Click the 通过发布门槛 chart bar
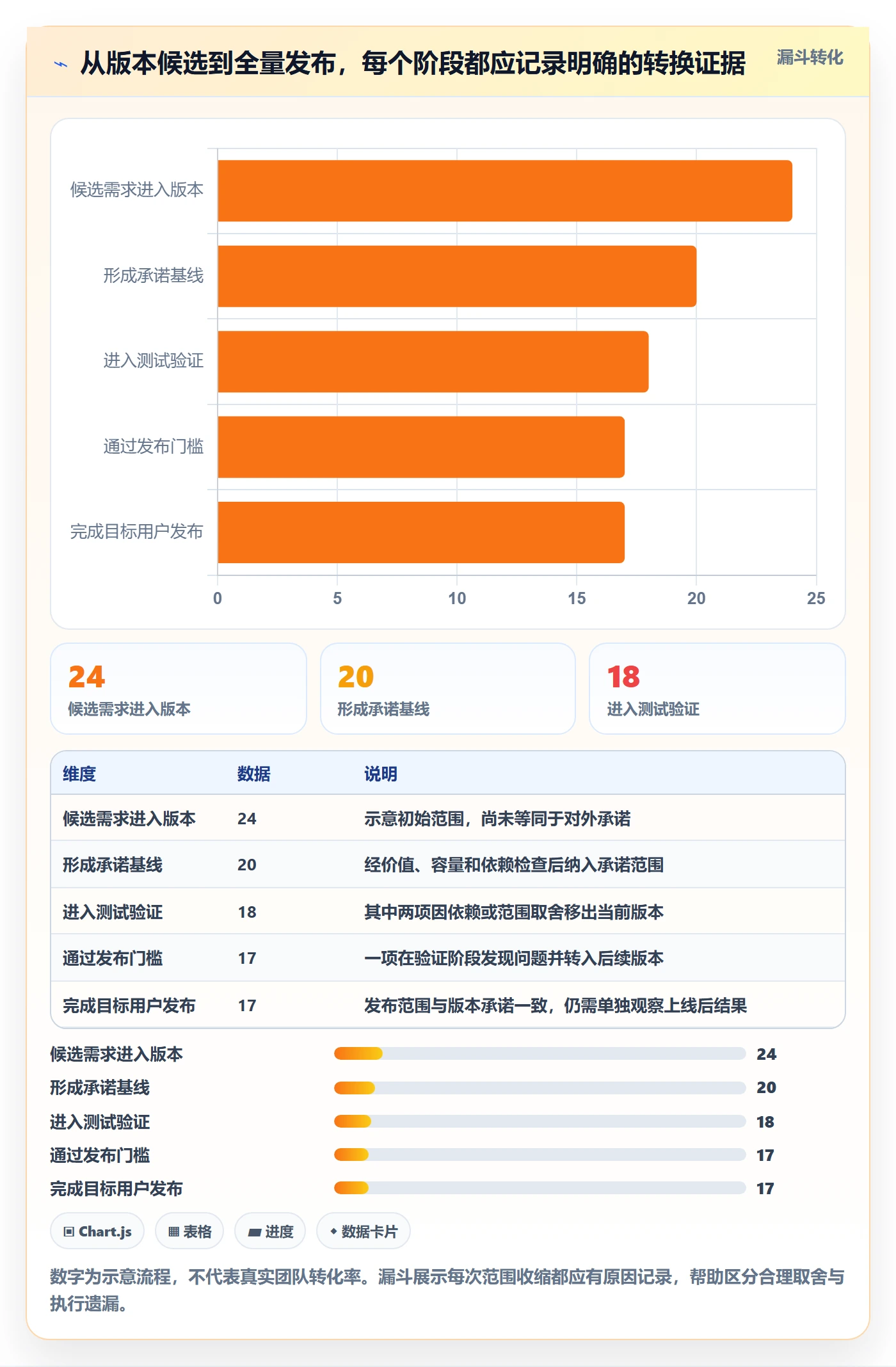 [421, 447]
